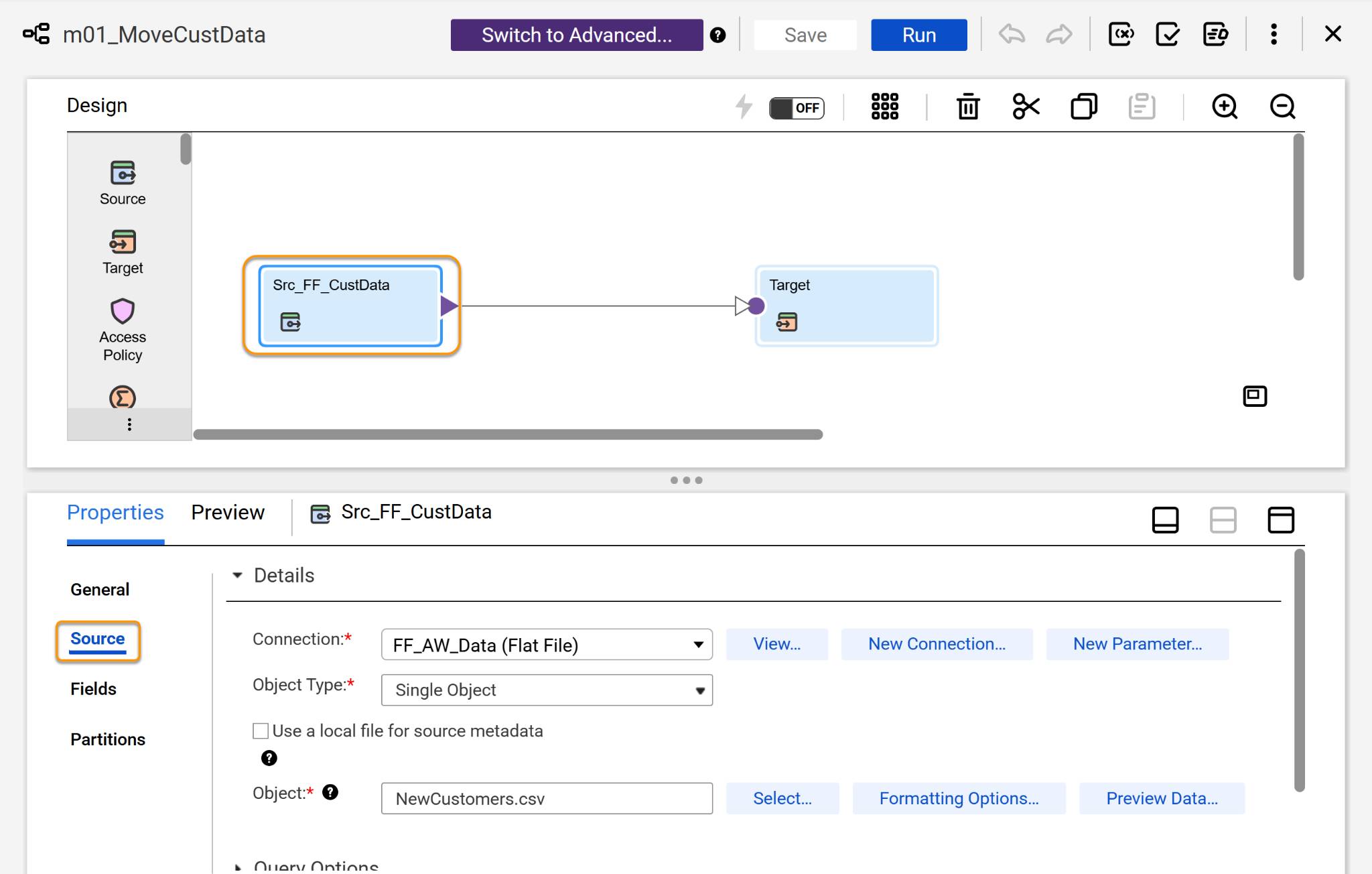The width and height of the screenshot is (1372, 874).
Task: Click the Source transformation palette icon
Action: pos(123,173)
